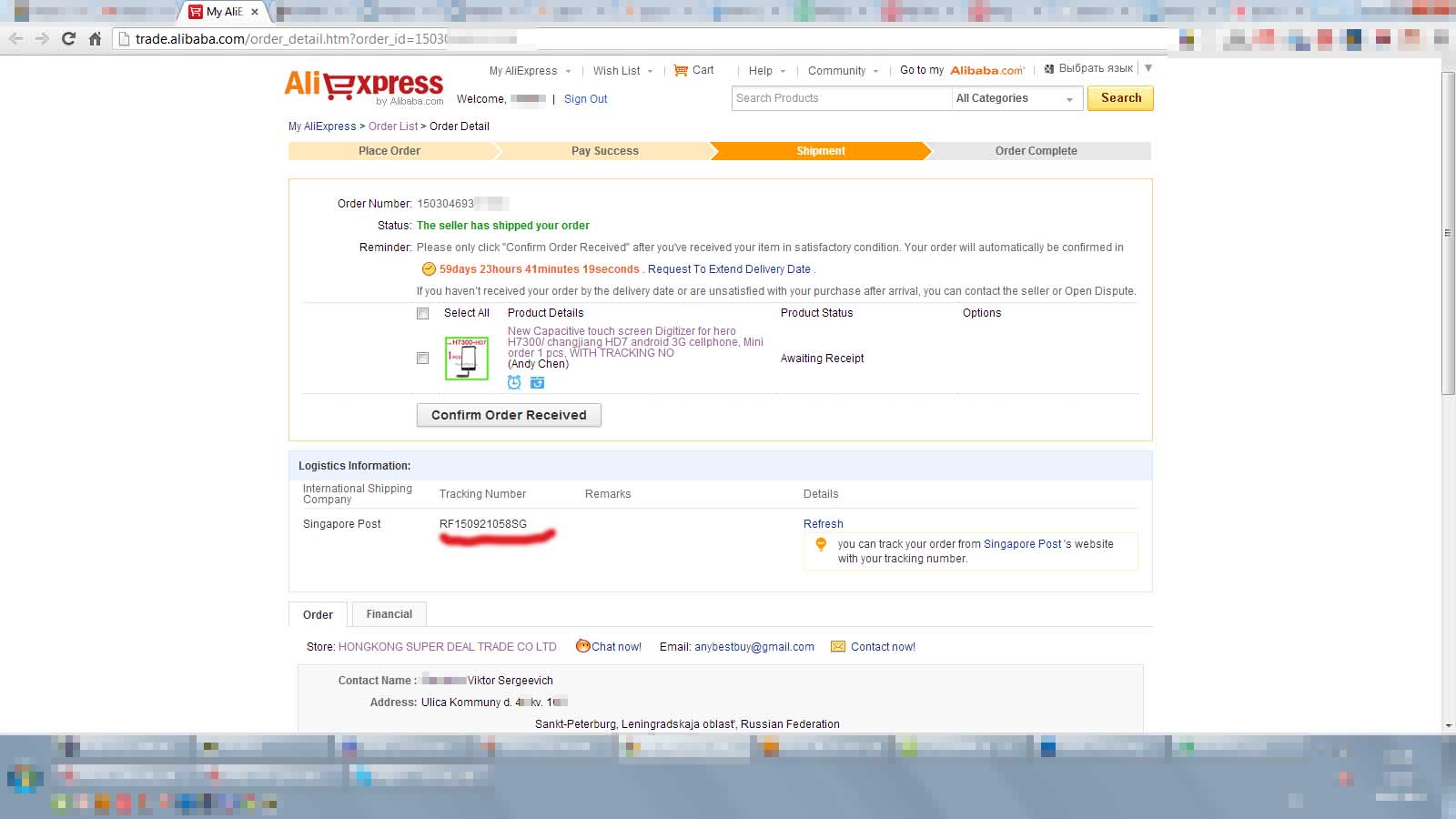Image resolution: width=1456 pixels, height=819 pixels.
Task: Expand the Wish List menu
Action: click(623, 71)
